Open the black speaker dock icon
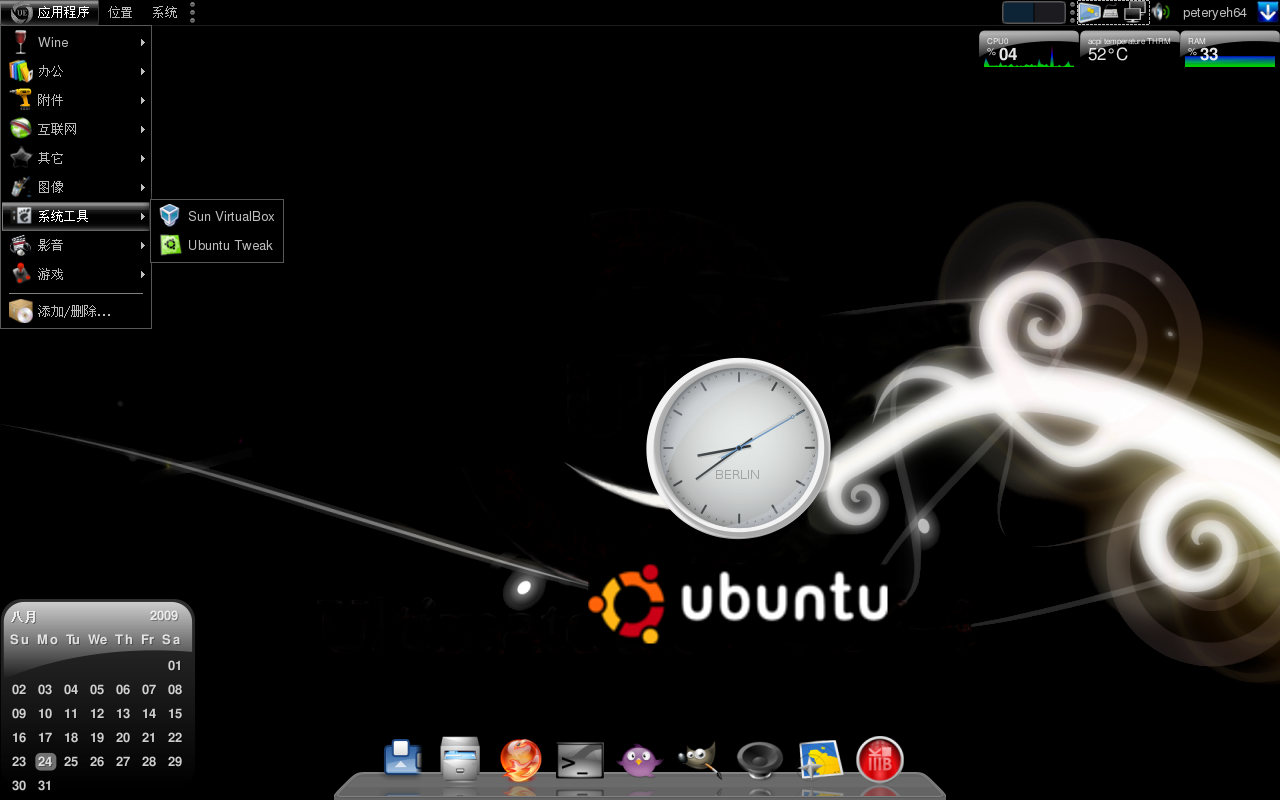Screen dimensions: 1280x800 click(x=760, y=760)
